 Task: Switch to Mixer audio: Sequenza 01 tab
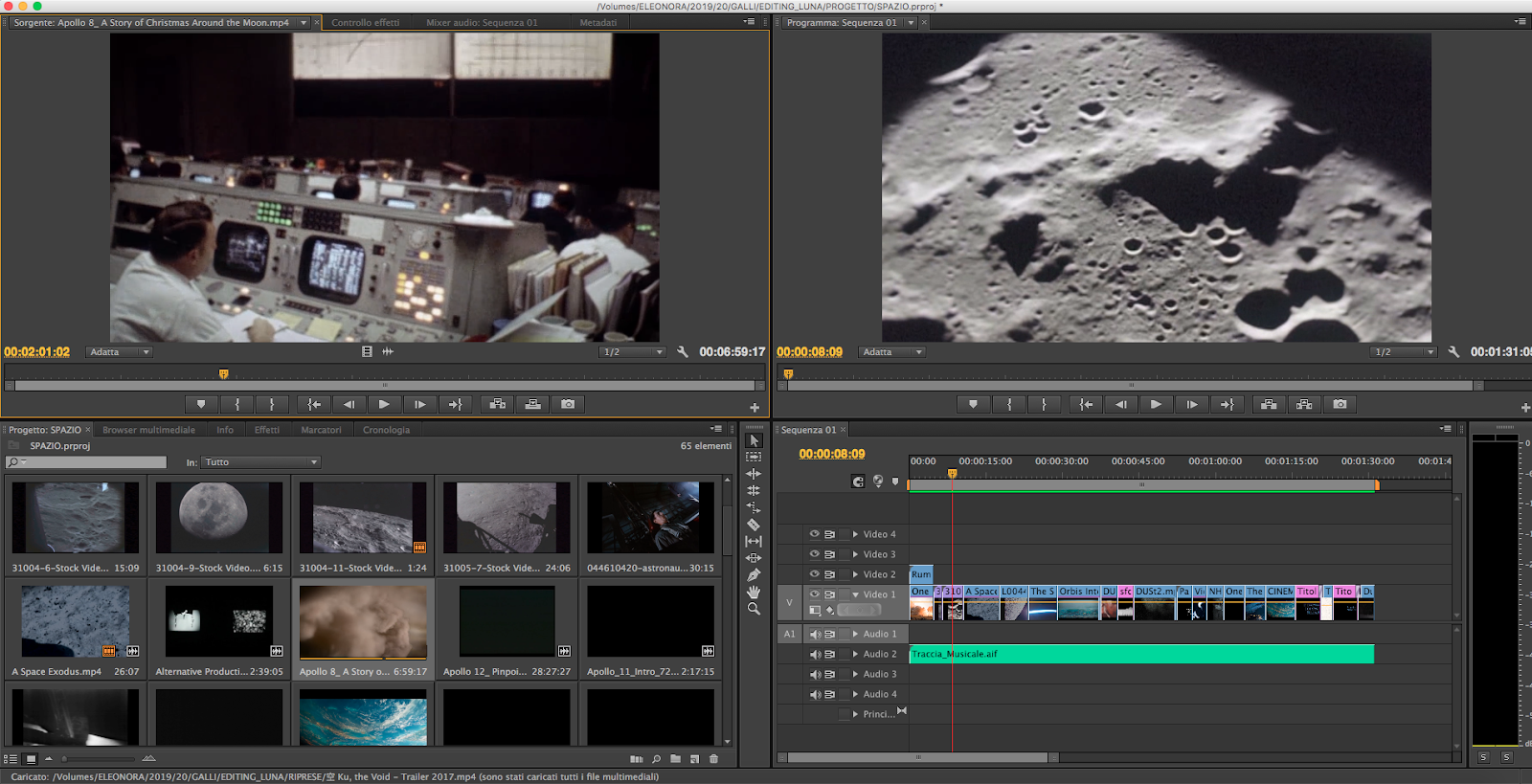(x=482, y=23)
